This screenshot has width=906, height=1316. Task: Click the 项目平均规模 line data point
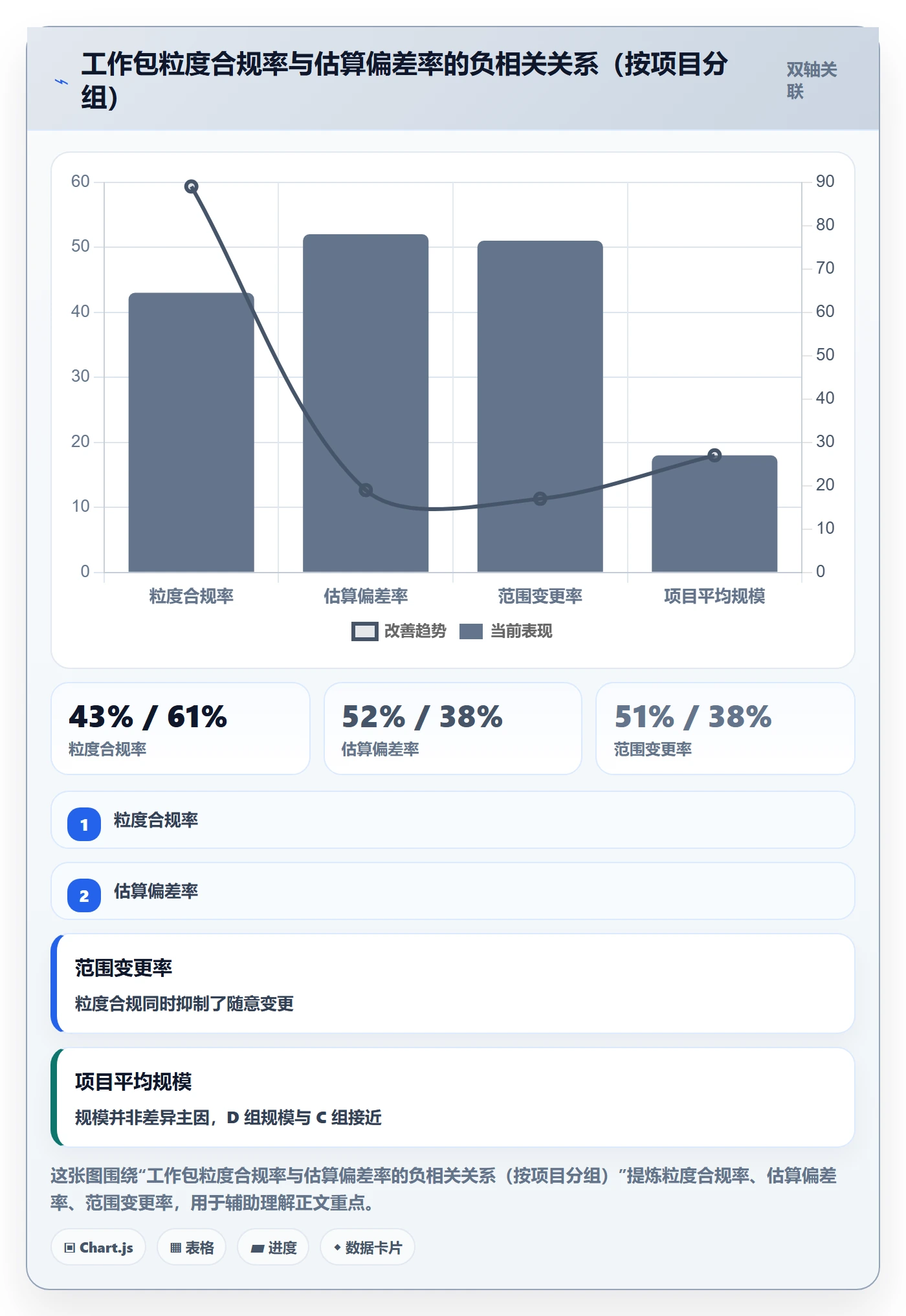coord(714,455)
